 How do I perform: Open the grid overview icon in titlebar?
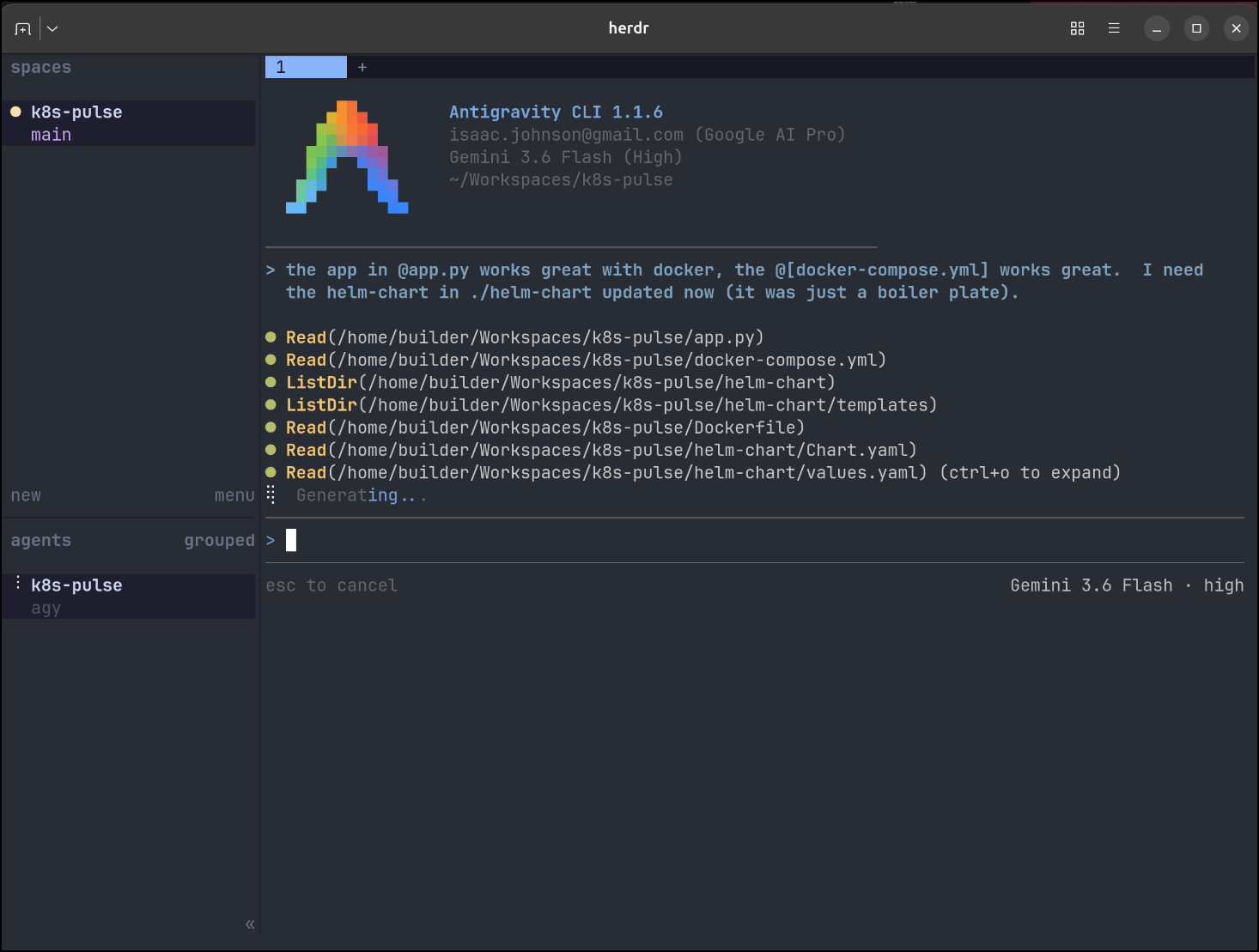click(x=1077, y=28)
